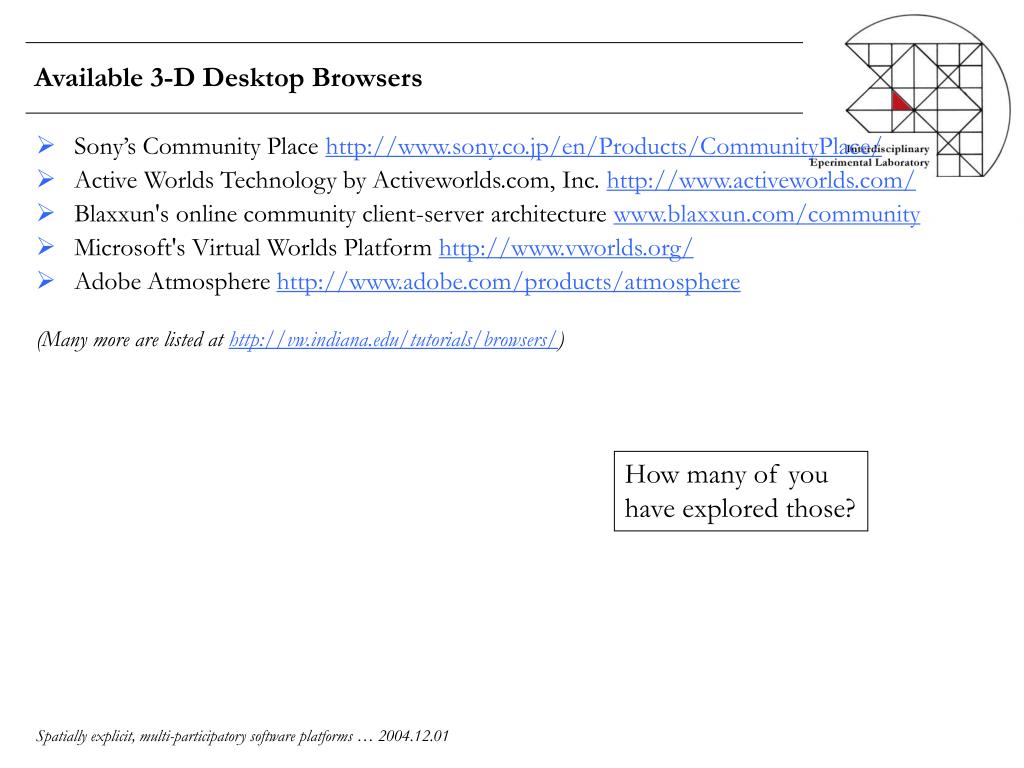Select the text 'Microsoft's Virtual Worlds Platform'
Screen dimensions: 1024x768
[253, 248]
